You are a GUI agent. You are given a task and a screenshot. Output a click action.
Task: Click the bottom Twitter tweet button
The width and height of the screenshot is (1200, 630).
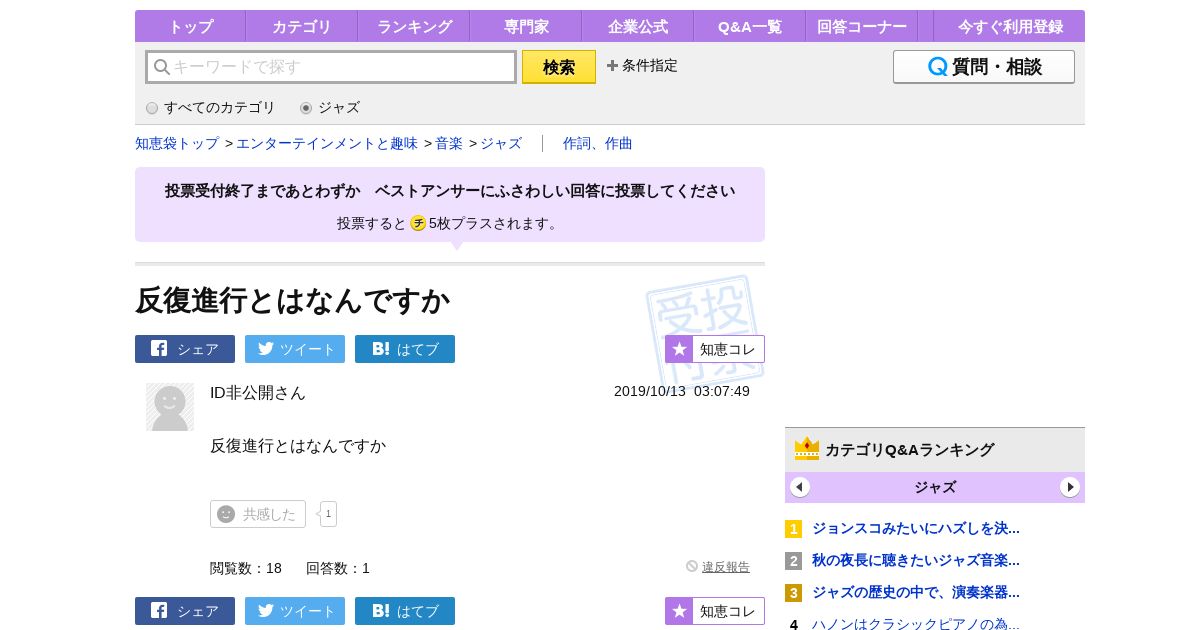295,611
